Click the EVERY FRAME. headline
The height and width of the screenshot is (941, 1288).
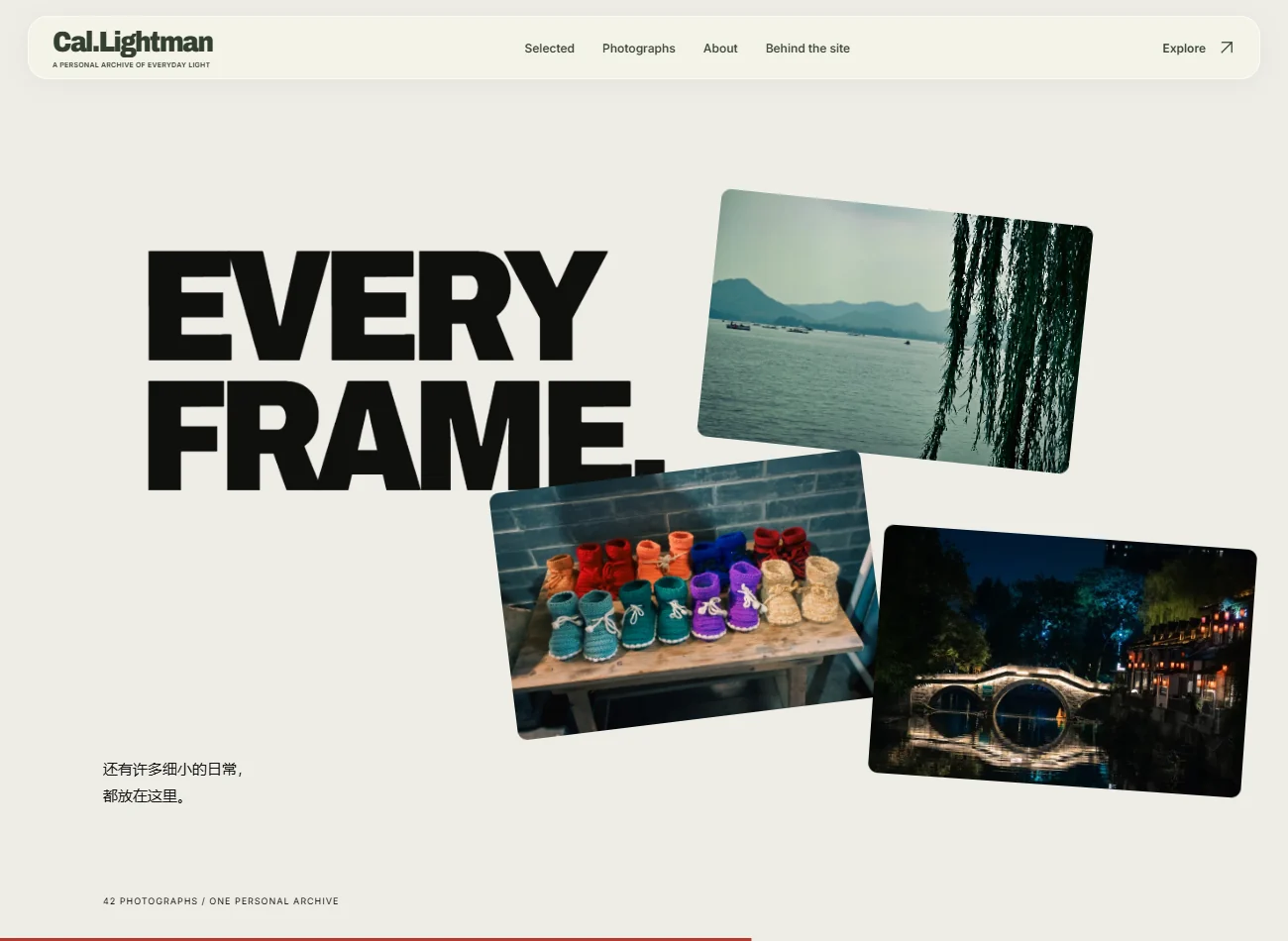[404, 369]
